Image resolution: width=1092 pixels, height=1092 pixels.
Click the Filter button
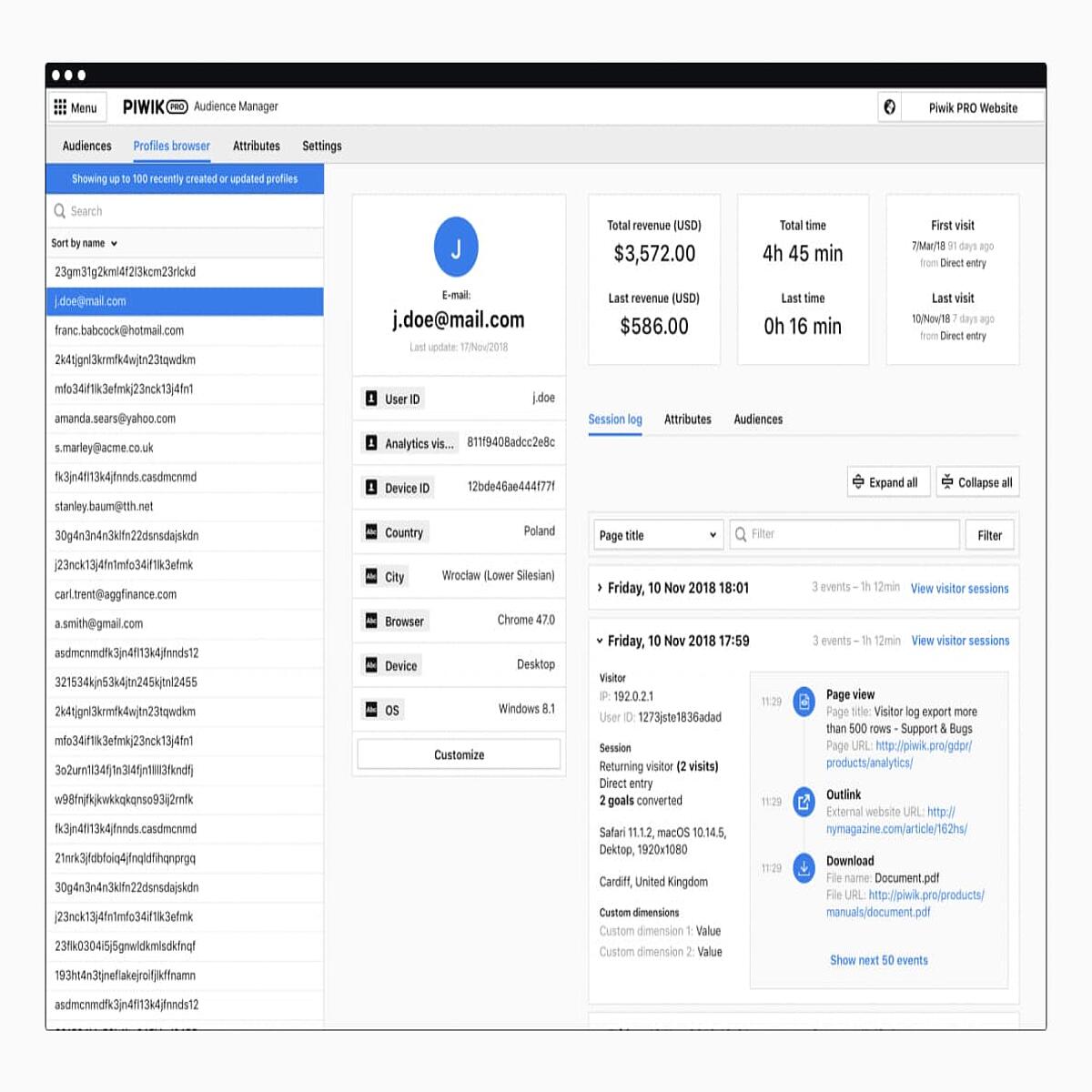(x=990, y=535)
